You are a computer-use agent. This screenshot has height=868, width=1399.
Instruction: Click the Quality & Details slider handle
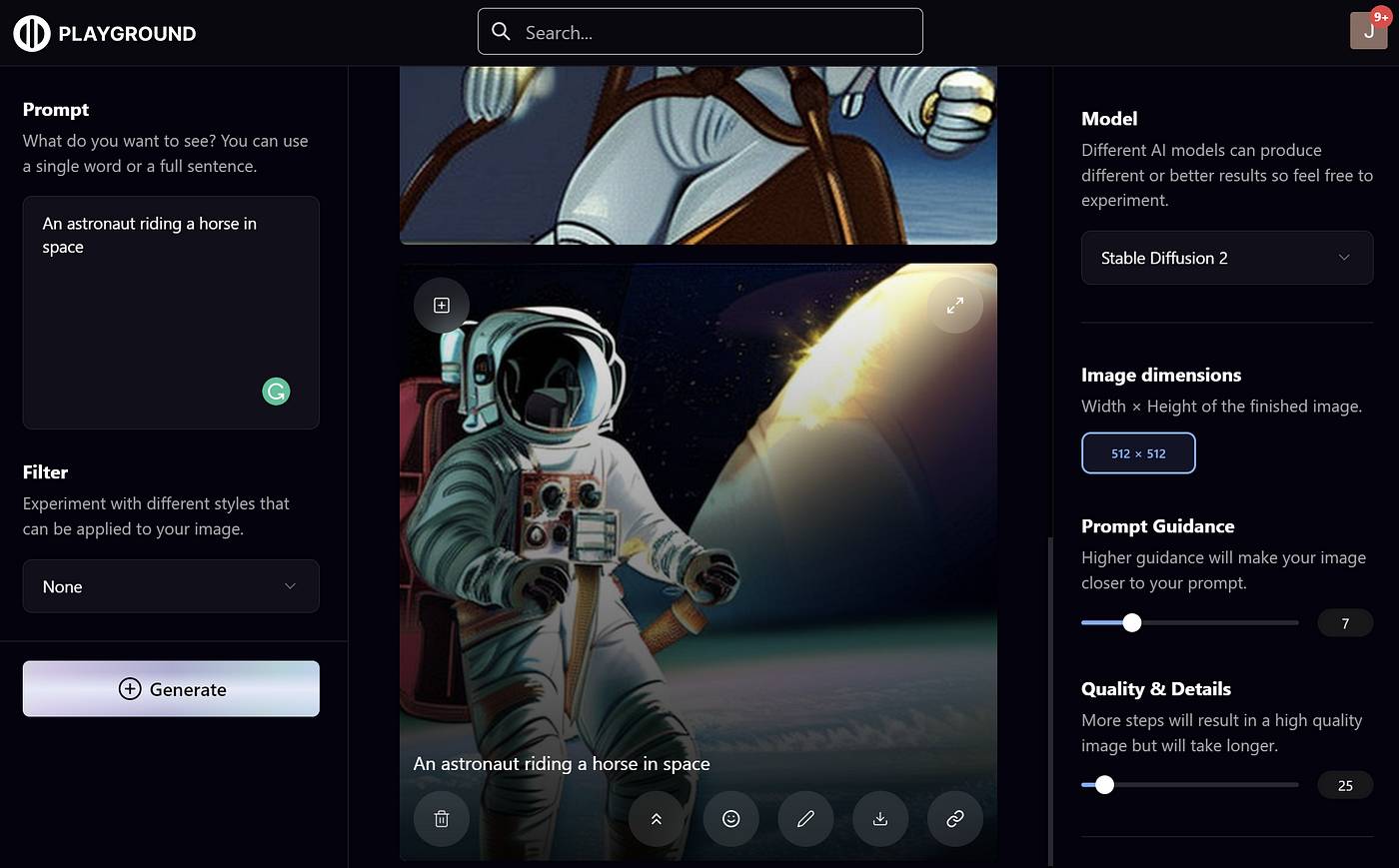(x=1104, y=785)
